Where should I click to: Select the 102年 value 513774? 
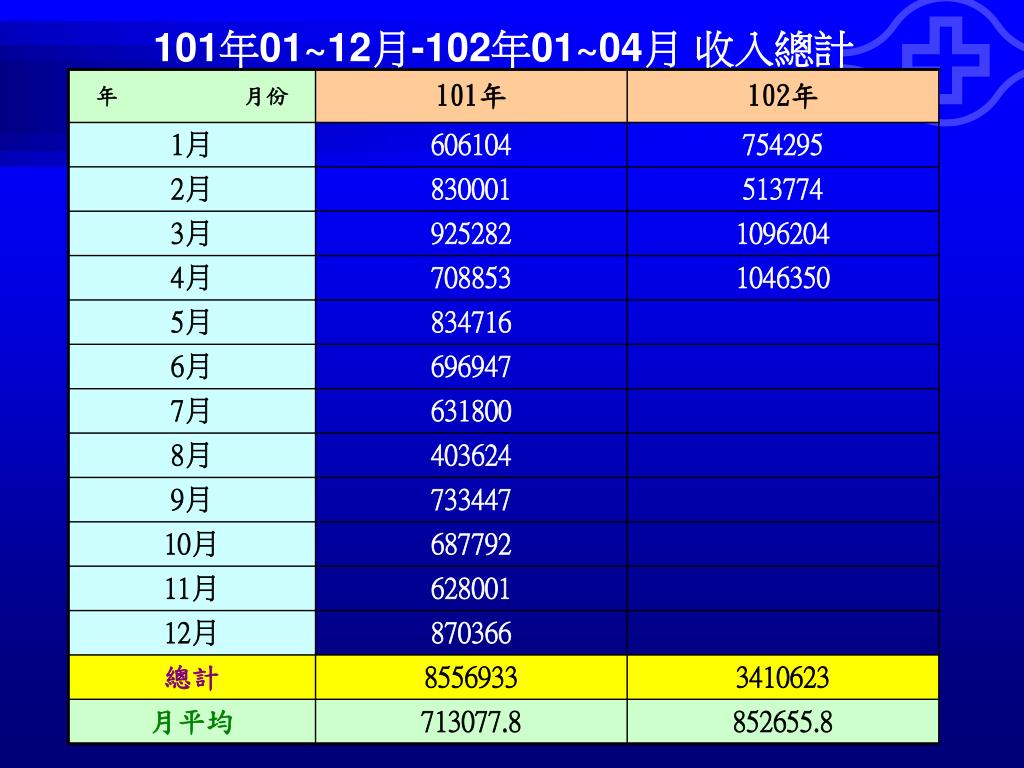782,189
